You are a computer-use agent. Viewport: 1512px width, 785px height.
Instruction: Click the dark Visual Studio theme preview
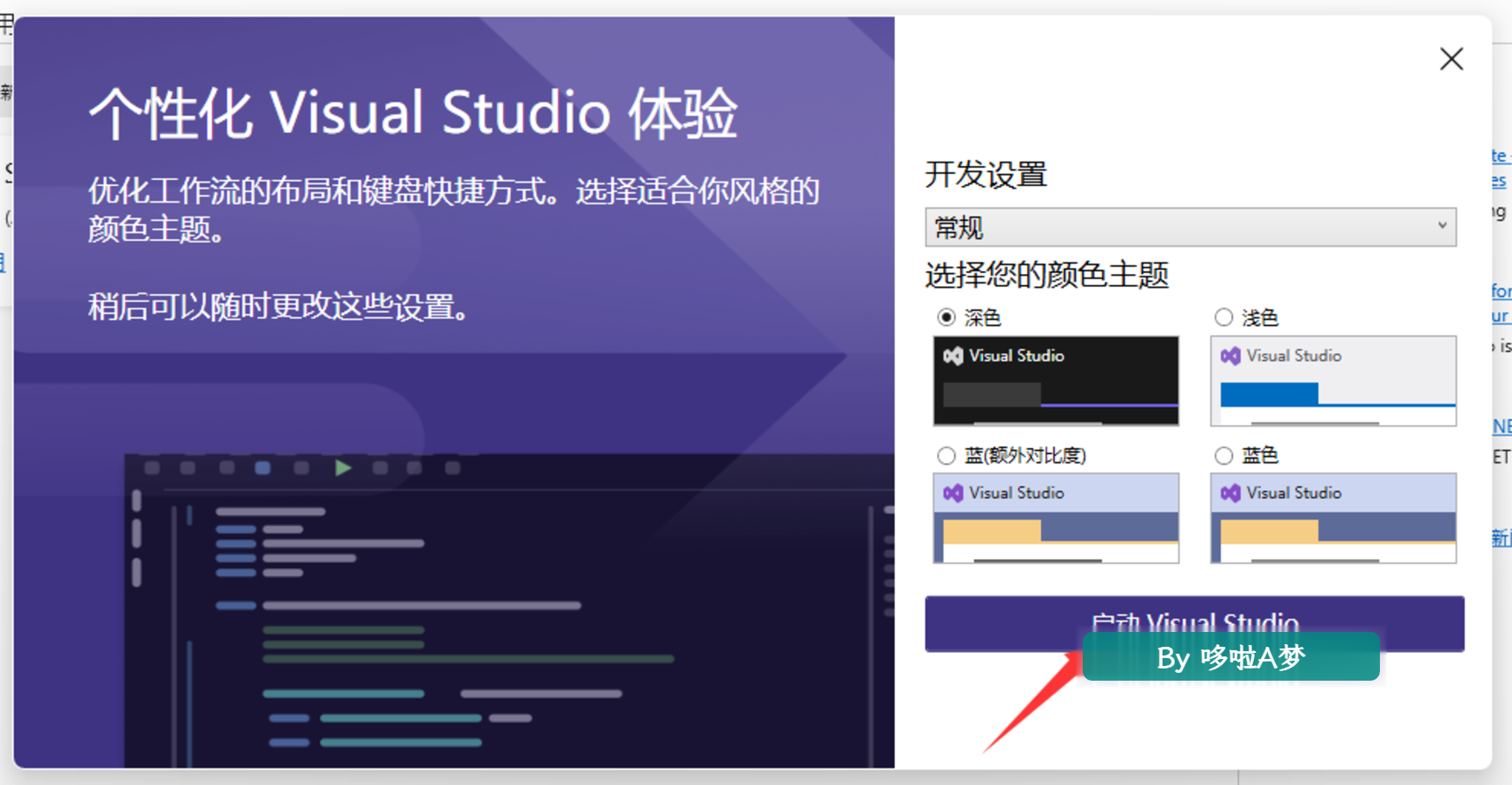tap(1056, 381)
